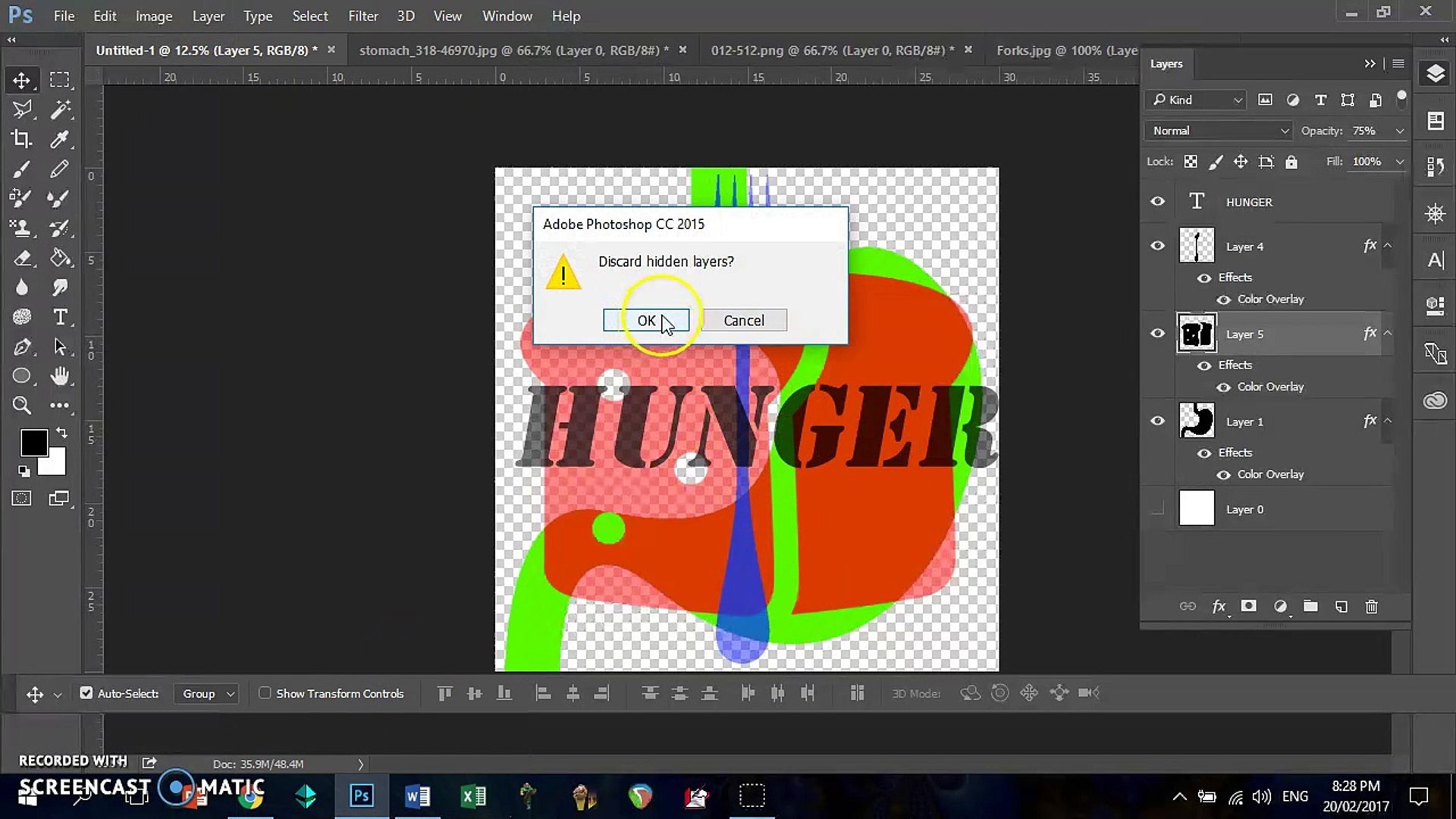Screen dimensions: 1456x819
Task: Select the Eraser tool
Action: point(21,258)
